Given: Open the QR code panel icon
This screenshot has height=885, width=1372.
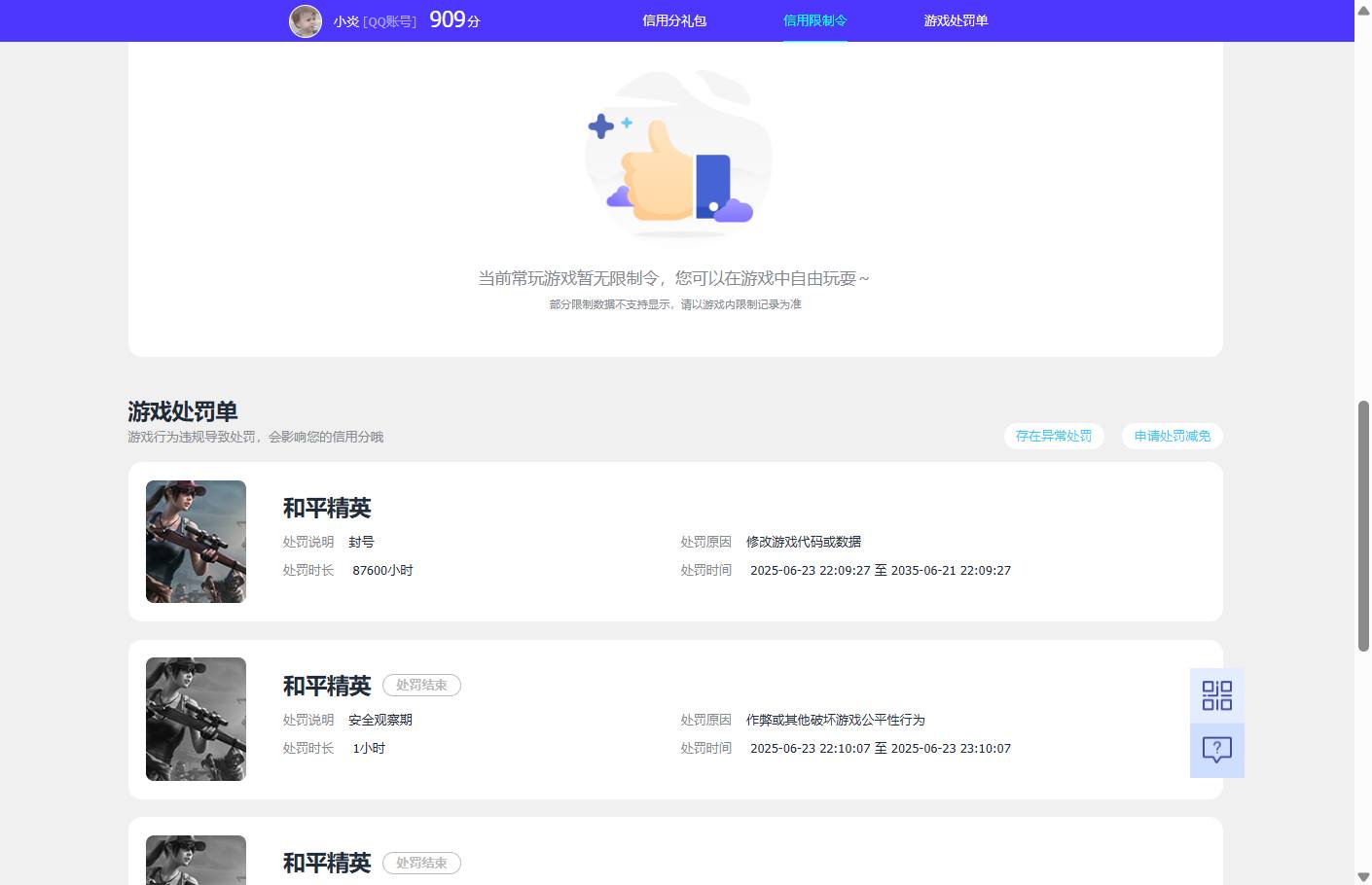Looking at the screenshot, I should [1216, 695].
